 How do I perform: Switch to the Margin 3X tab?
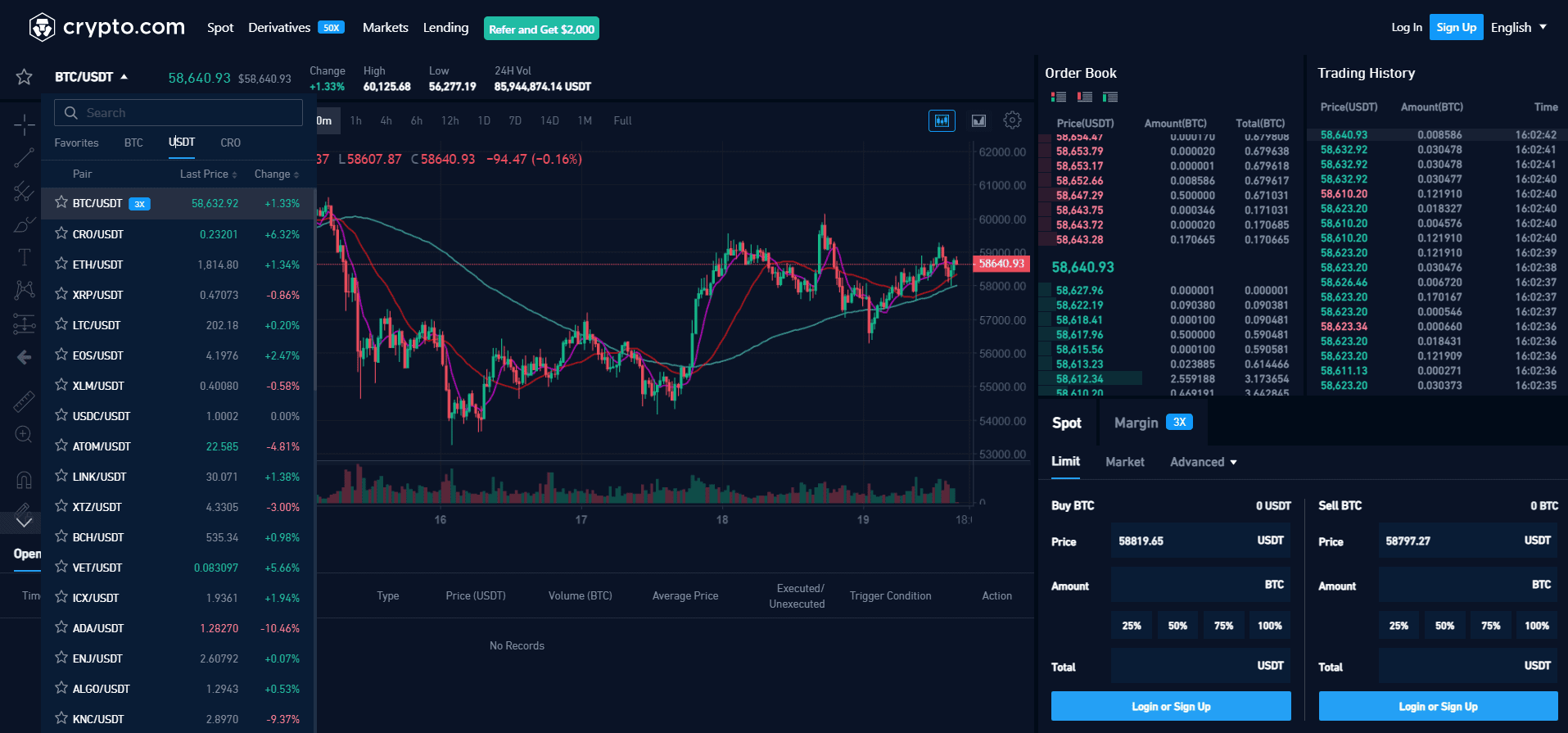click(1152, 423)
